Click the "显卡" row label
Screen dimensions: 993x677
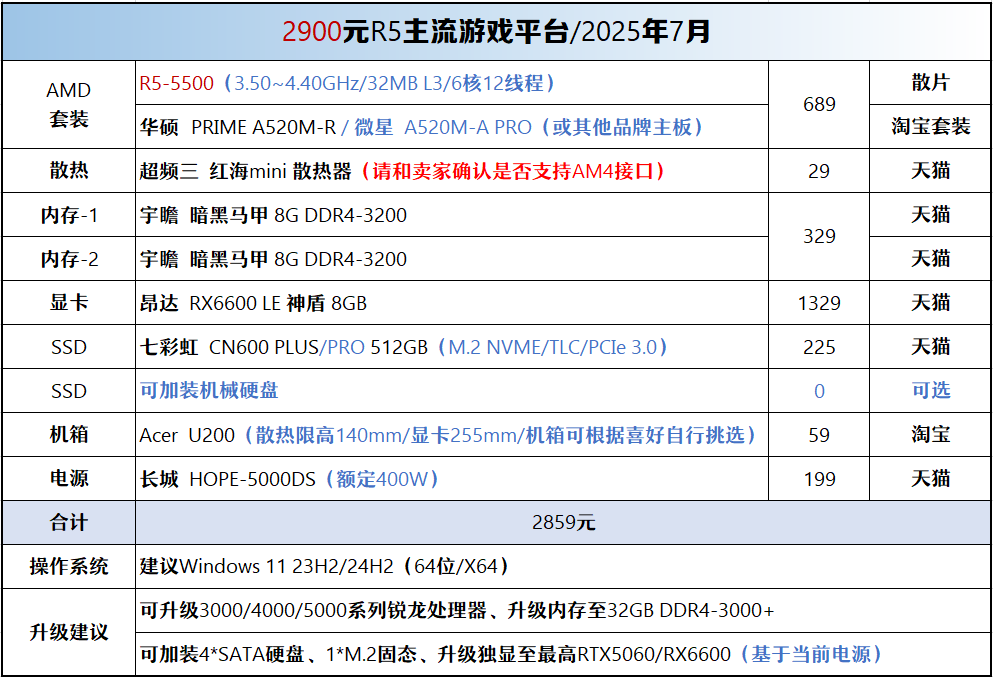68,303
